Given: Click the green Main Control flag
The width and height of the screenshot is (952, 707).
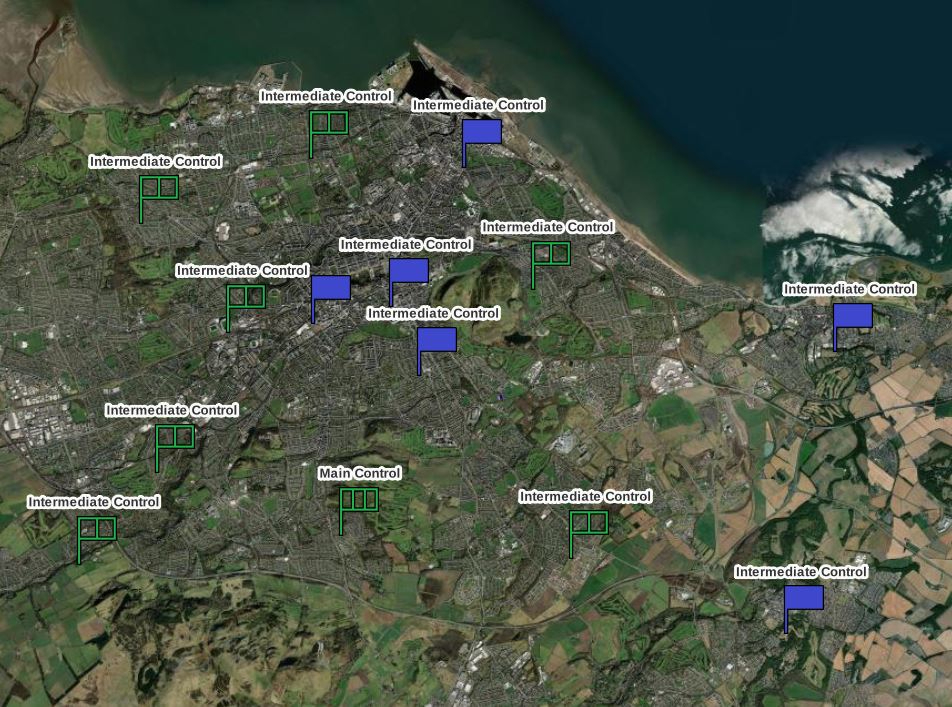Looking at the screenshot, I should pos(359,500).
